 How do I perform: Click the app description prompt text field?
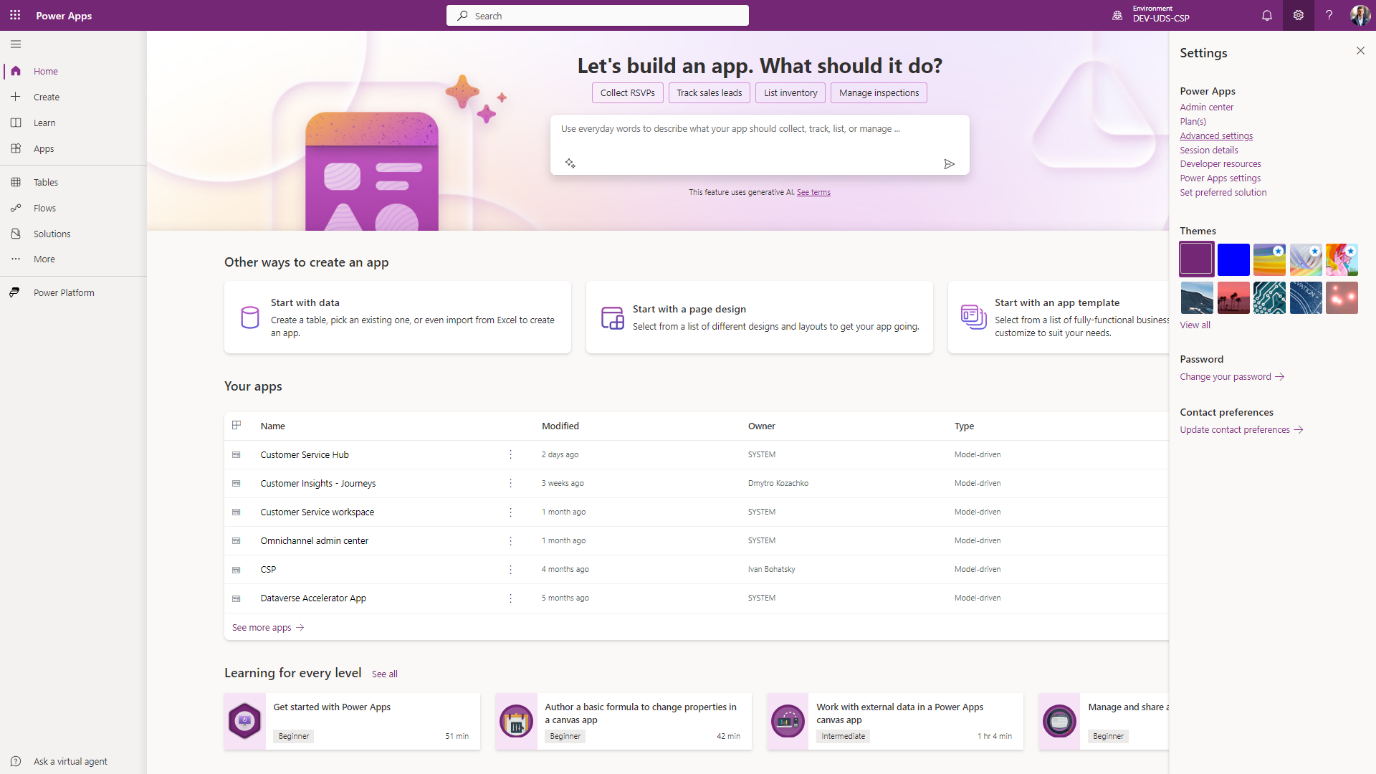click(x=759, y=129)
